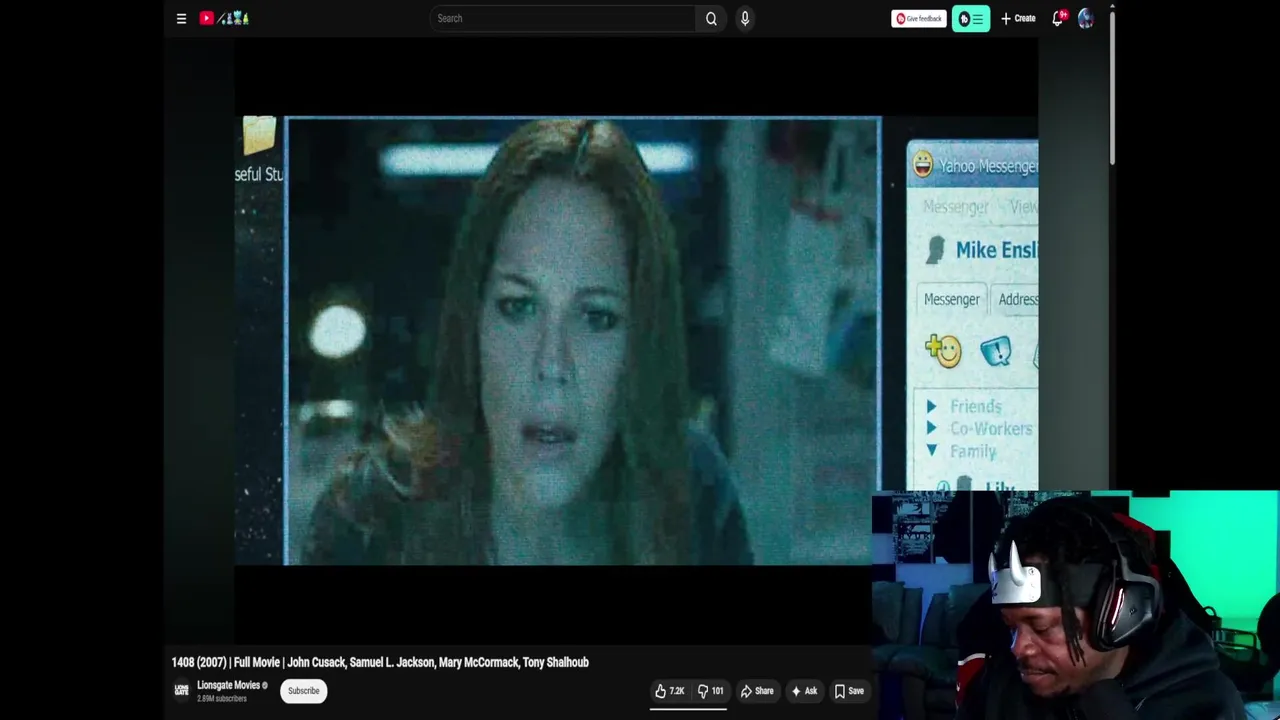The height and width of the screenshot is (720, 1280).
Task: Go to YouTube home via logo
Action: coord(223,18)
